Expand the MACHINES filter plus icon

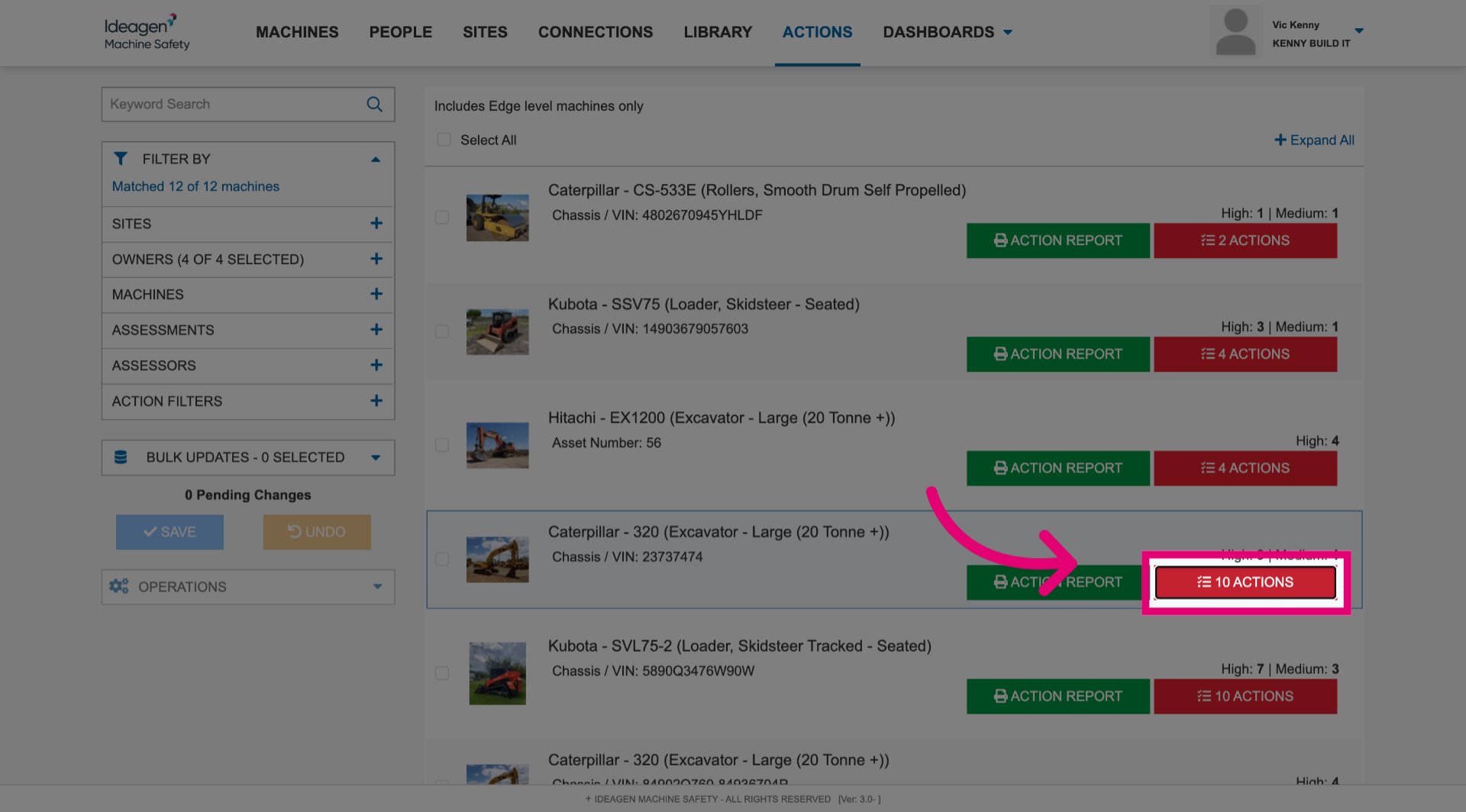coord(376,294)
